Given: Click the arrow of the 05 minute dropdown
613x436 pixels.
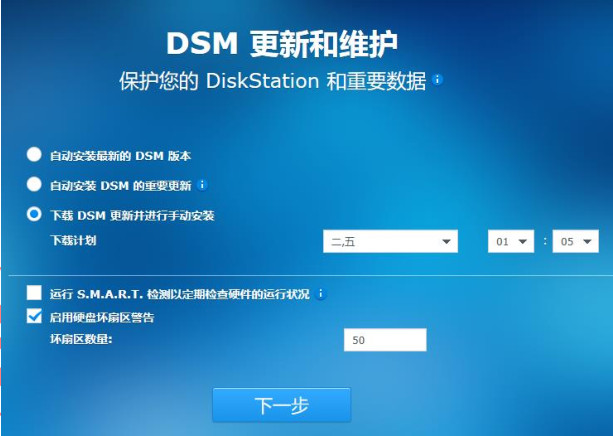Looking at the screenshot, I should (587, 242).
